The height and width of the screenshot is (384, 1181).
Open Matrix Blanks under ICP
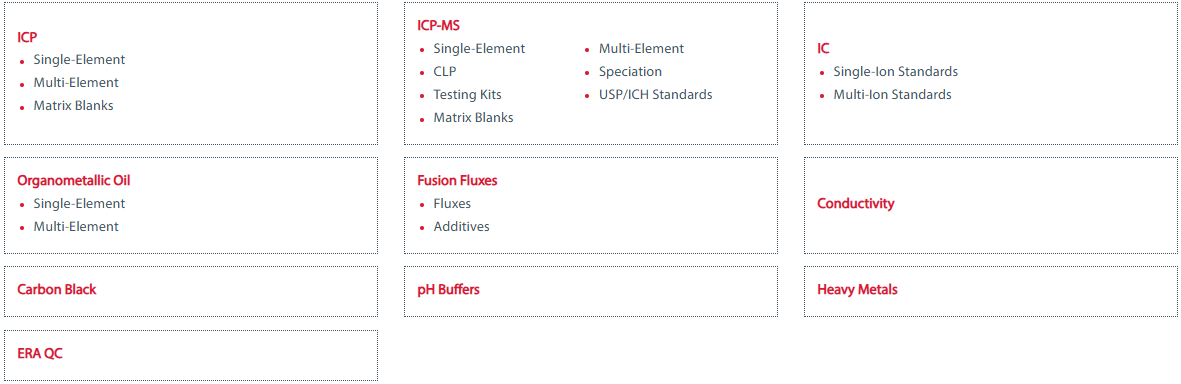click(73, 105)
